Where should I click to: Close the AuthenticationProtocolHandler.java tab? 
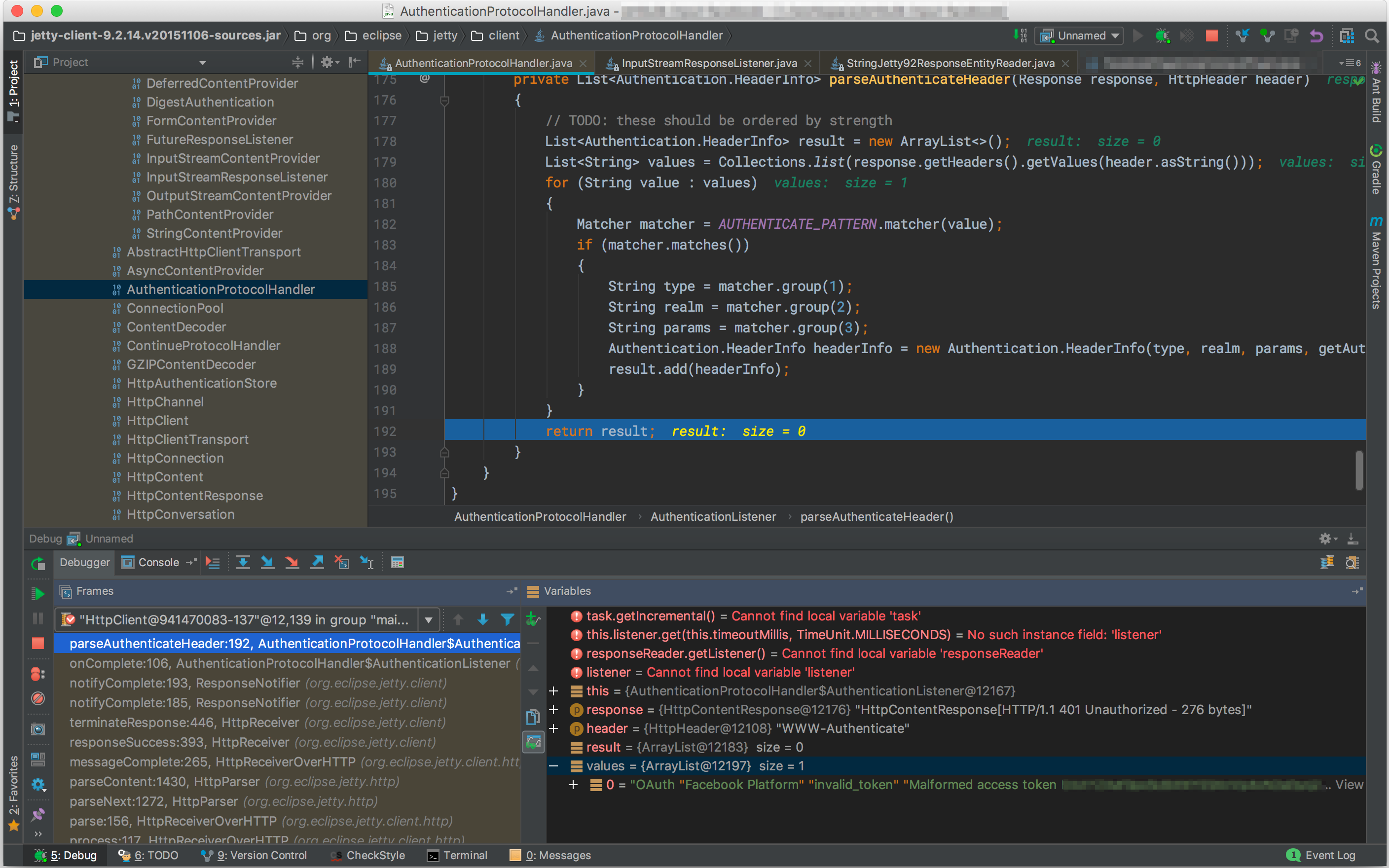click(x=583, y=63)
